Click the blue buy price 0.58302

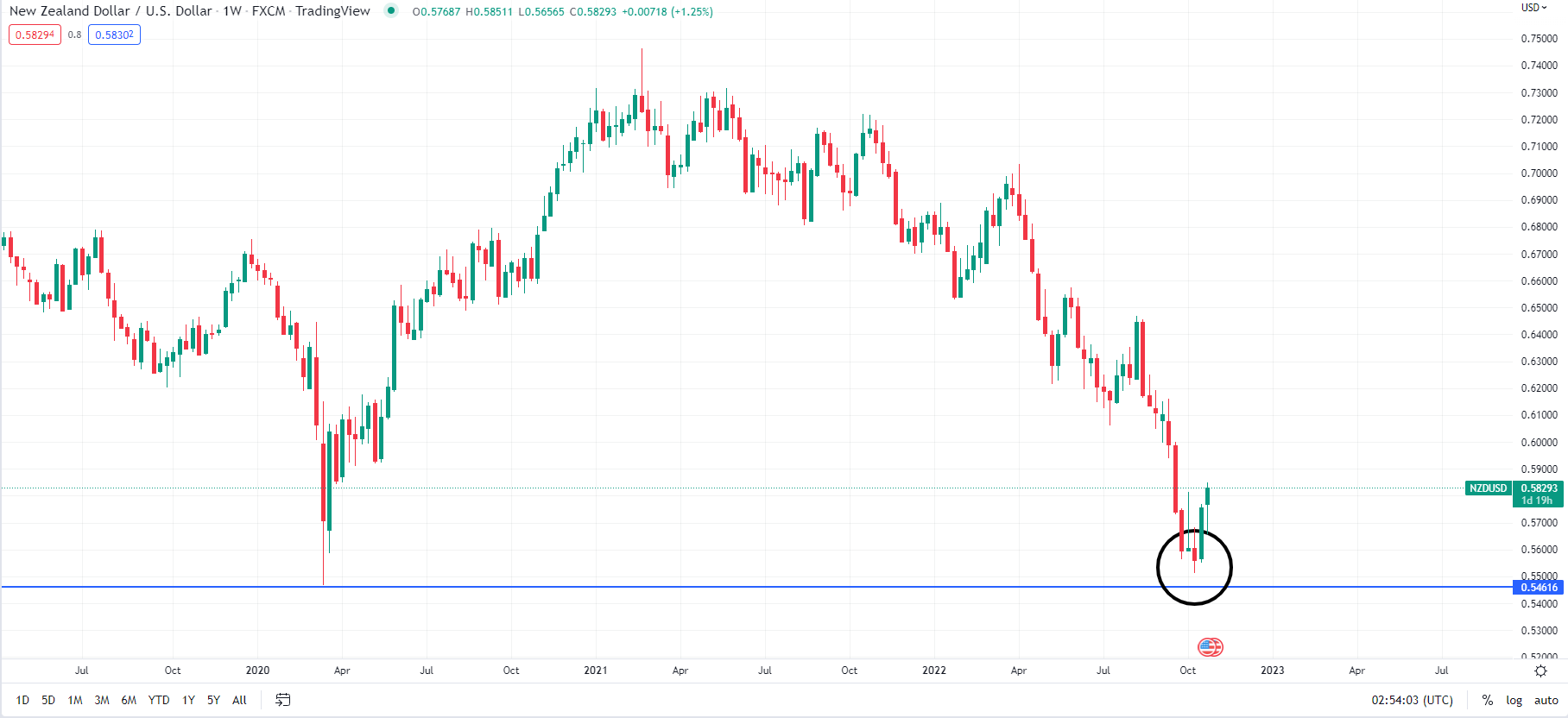click(114, 35)
